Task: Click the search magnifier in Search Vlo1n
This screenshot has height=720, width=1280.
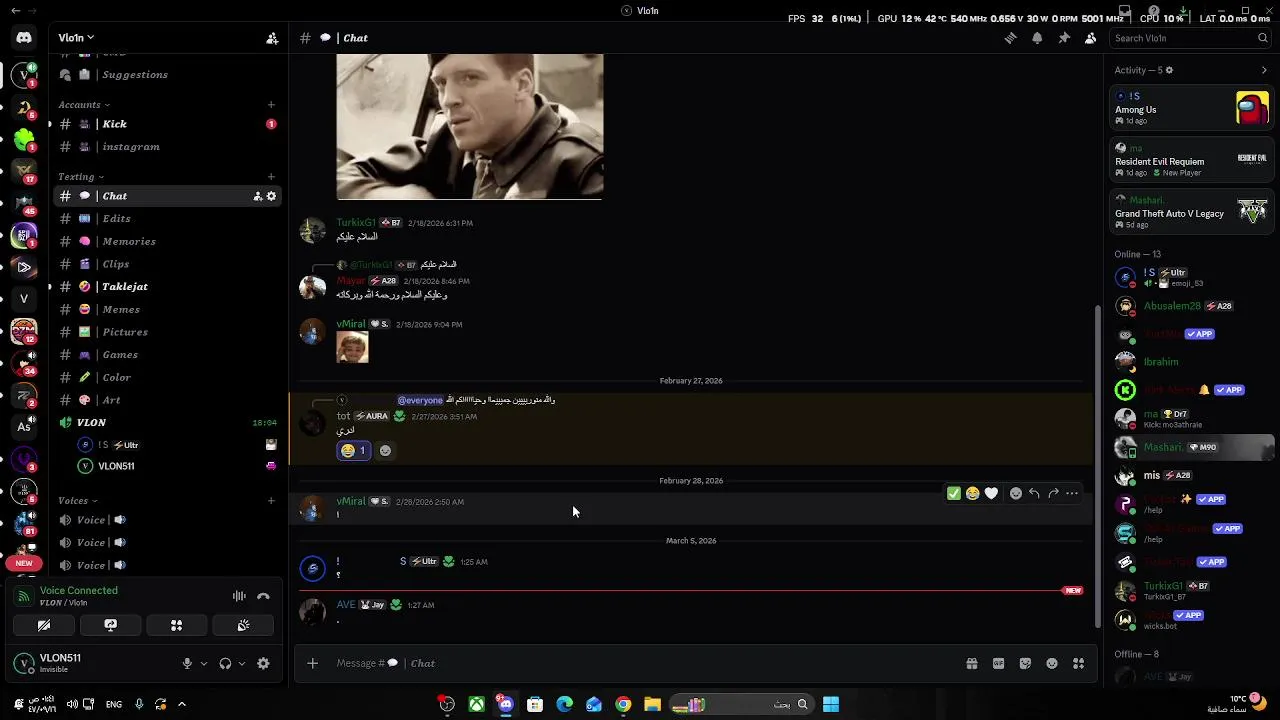Action: [x=1263, y=38]
